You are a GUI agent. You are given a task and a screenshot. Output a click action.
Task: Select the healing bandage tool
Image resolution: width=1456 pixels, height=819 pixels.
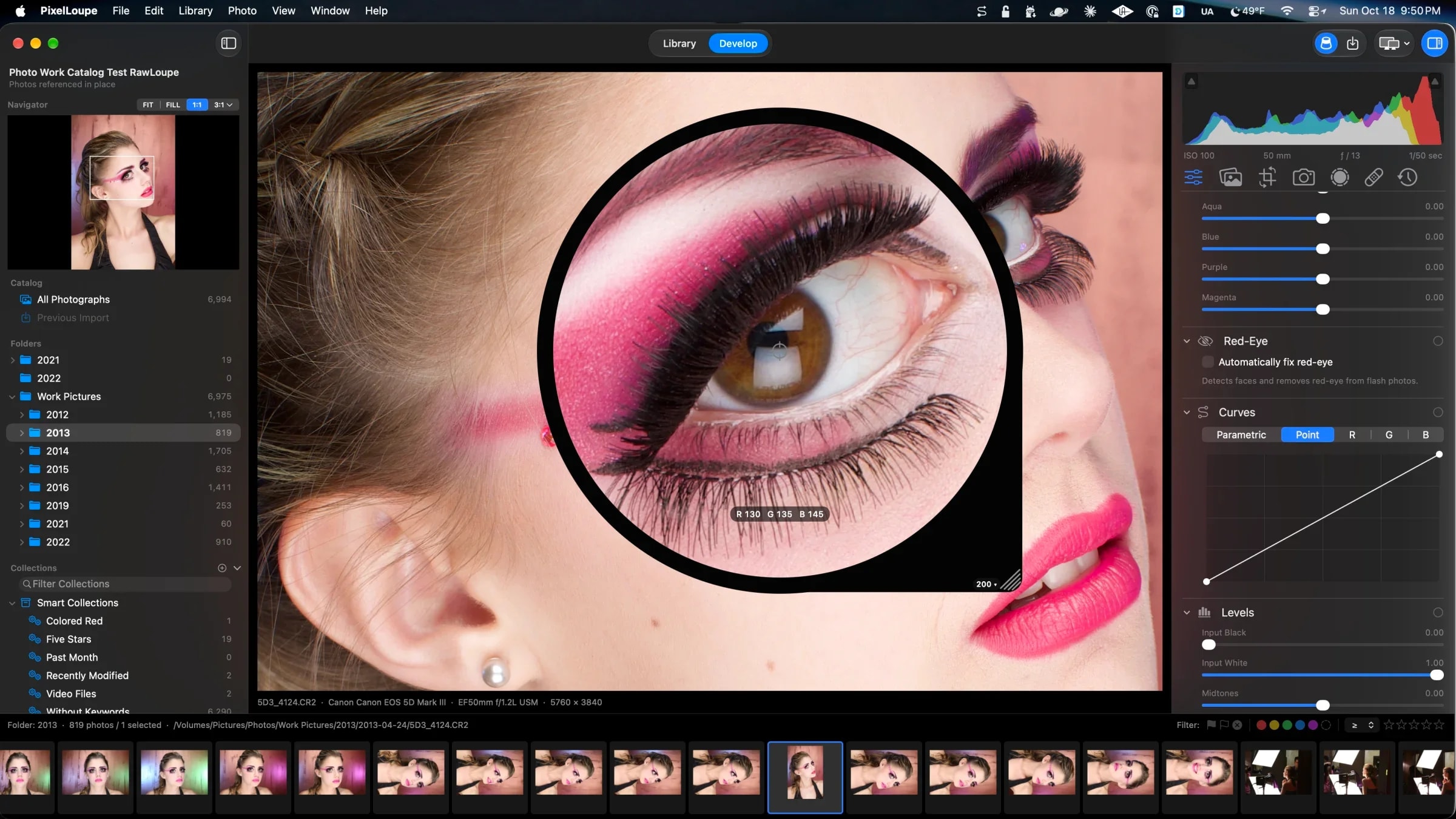click(1373, 177)
